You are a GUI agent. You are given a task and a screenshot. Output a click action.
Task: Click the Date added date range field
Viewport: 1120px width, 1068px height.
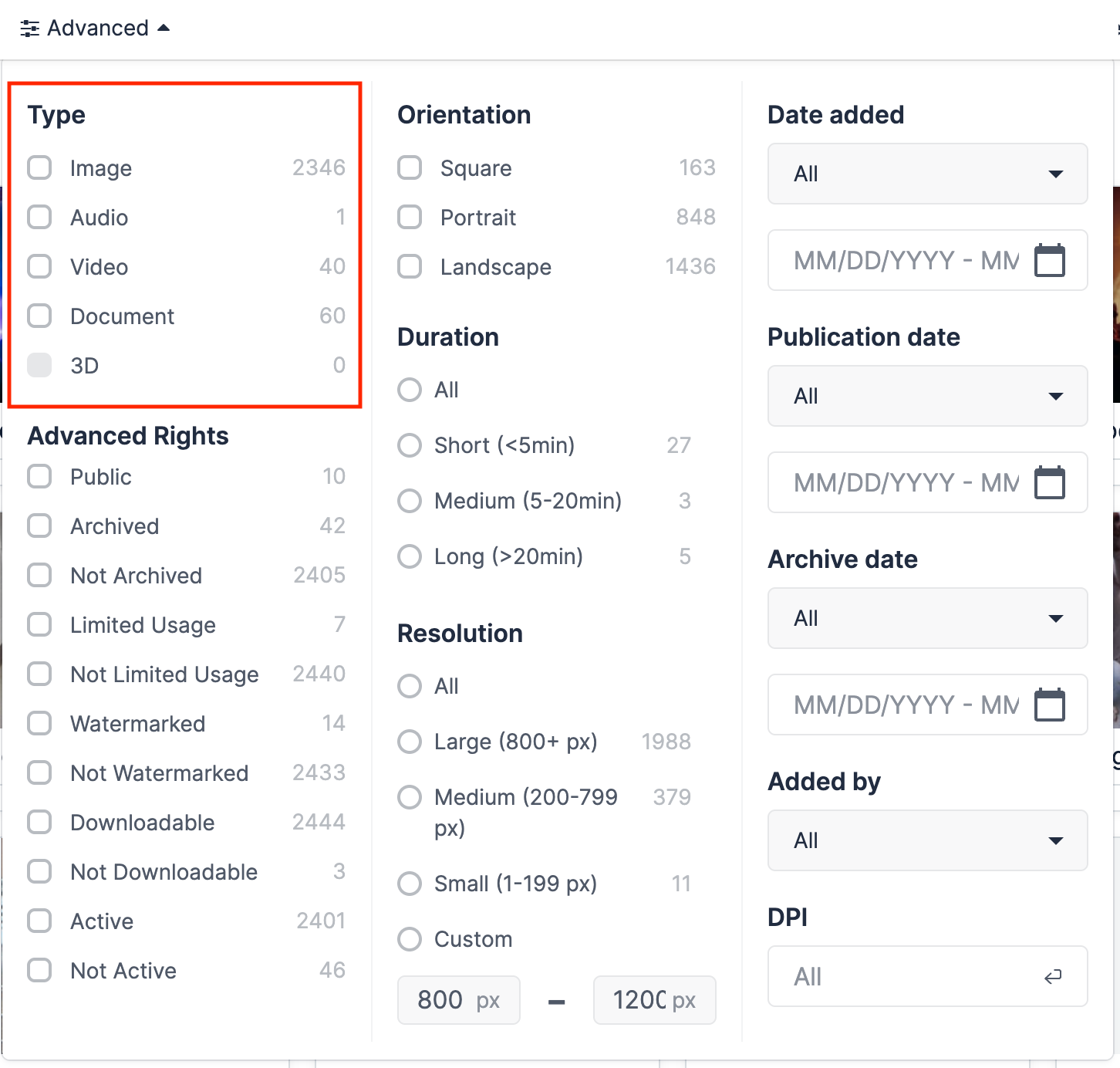pyautogui.click(x=928, y=260)
